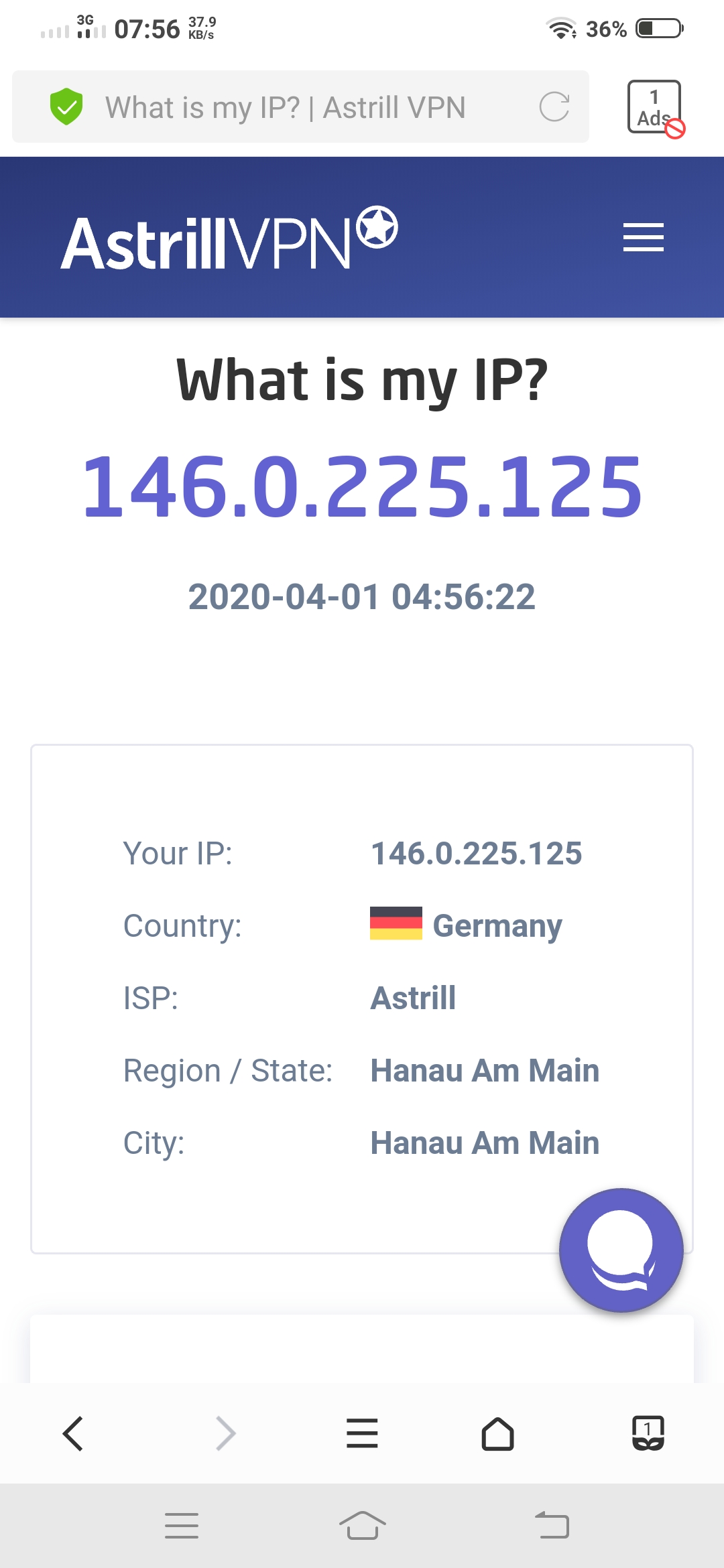Open the ad blocker counter icon
724x1568 pixels.
point(656,109)
